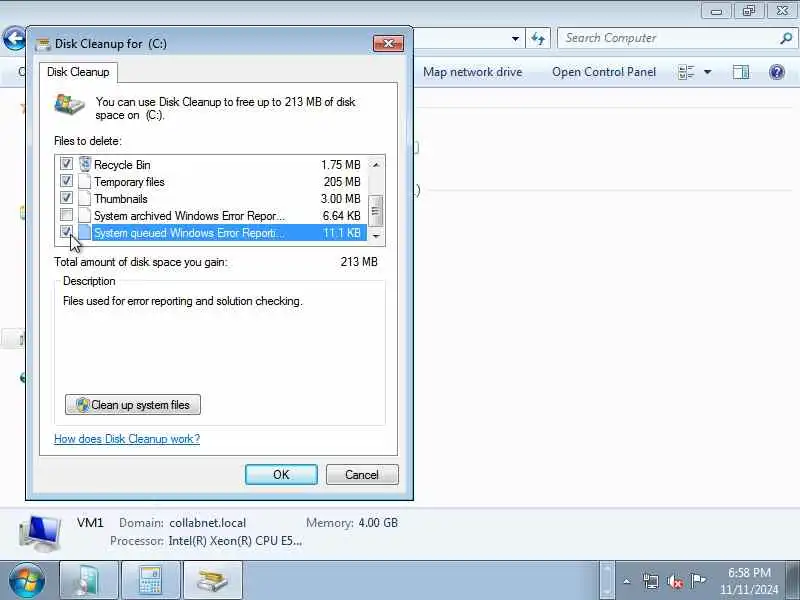
Task: Click the Show desktop strip at taskbar end
Action: click(792, 581)
